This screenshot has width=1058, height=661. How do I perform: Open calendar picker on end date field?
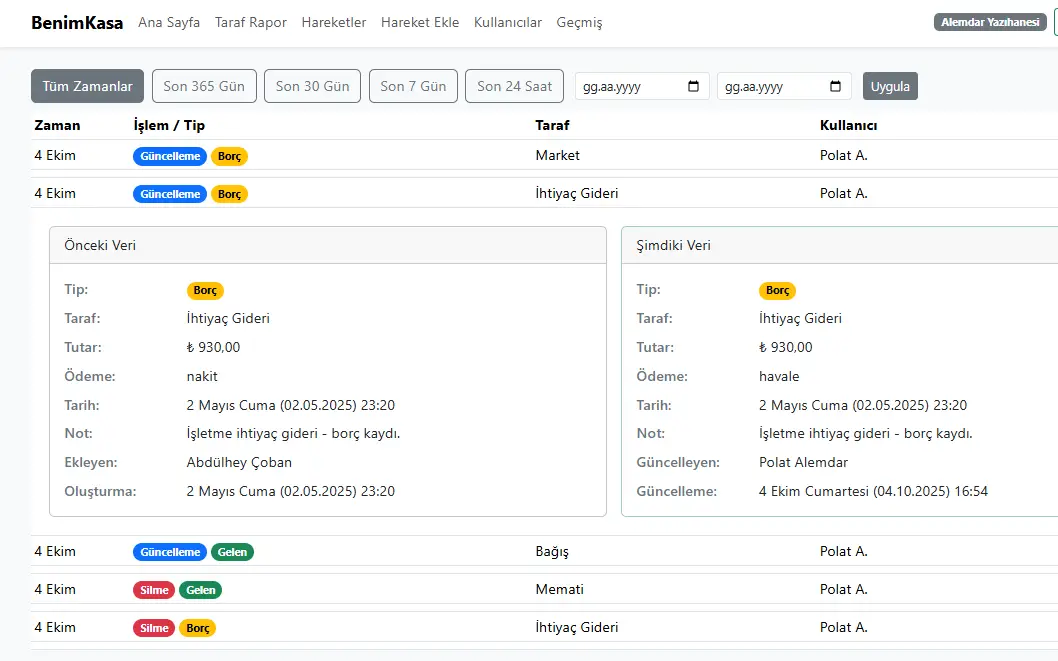836,87
